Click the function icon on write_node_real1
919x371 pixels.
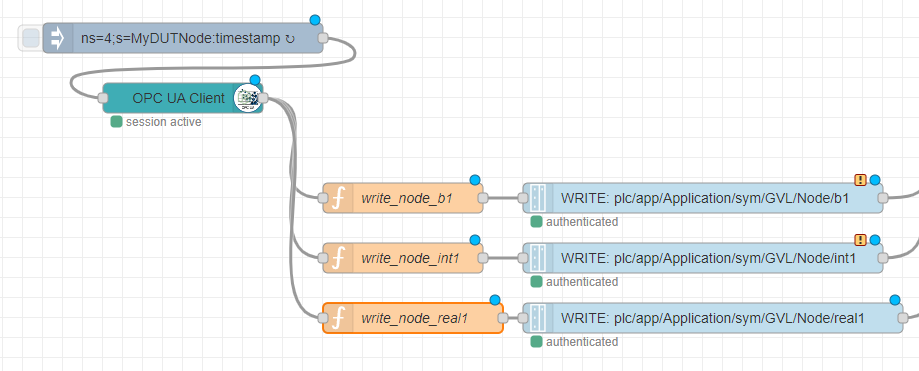point(338,318)
